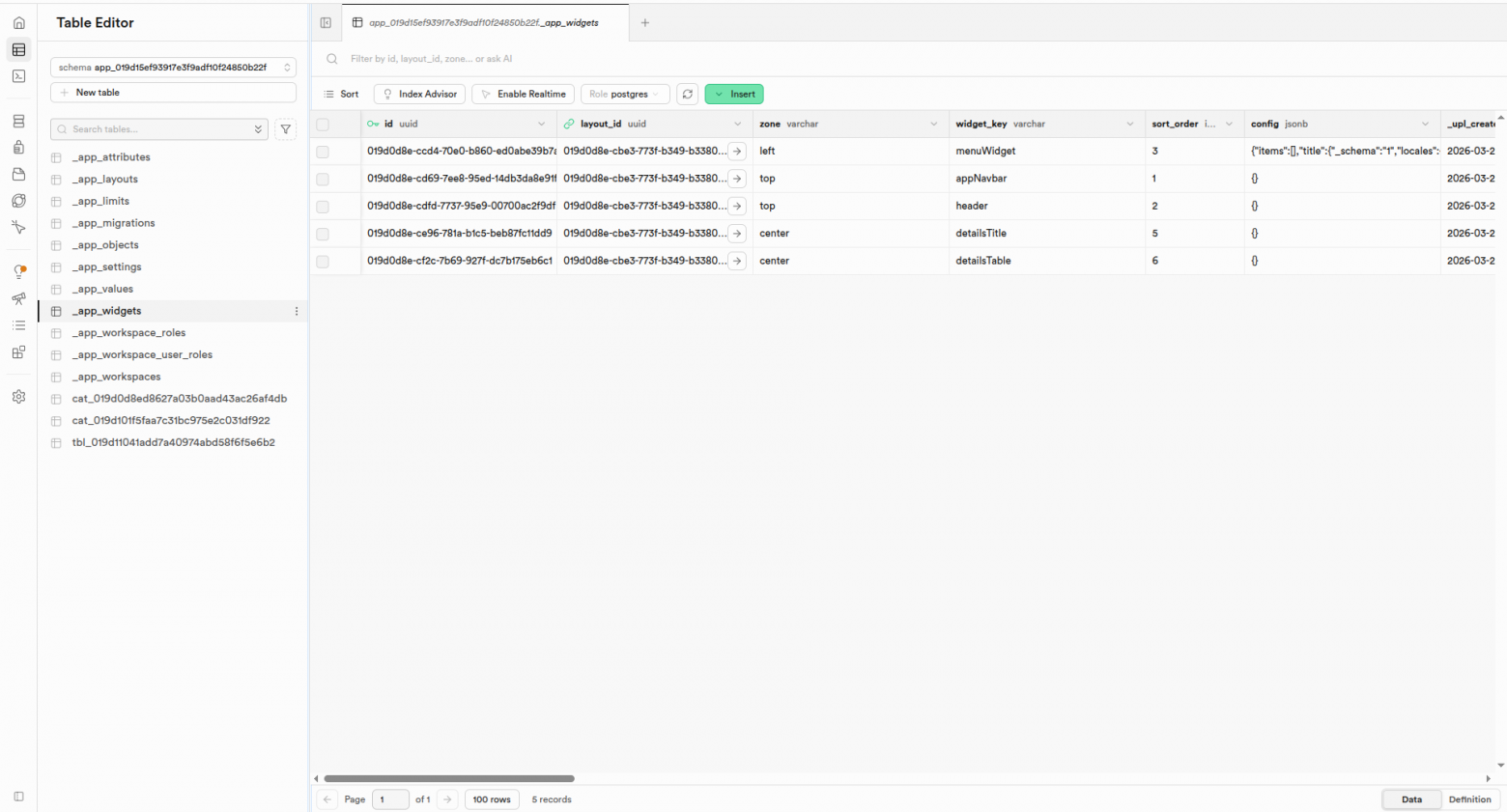Add a new tab with plus button
This screenshot has width=1507, height=812.
tap(645, 23)
